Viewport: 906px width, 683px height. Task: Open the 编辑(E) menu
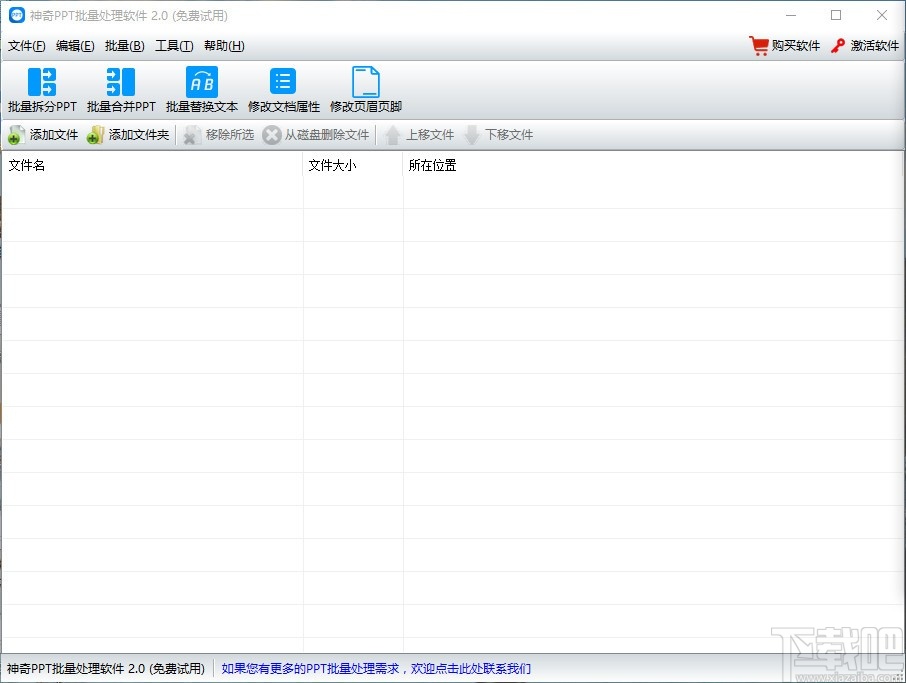[x=75, y=46]
